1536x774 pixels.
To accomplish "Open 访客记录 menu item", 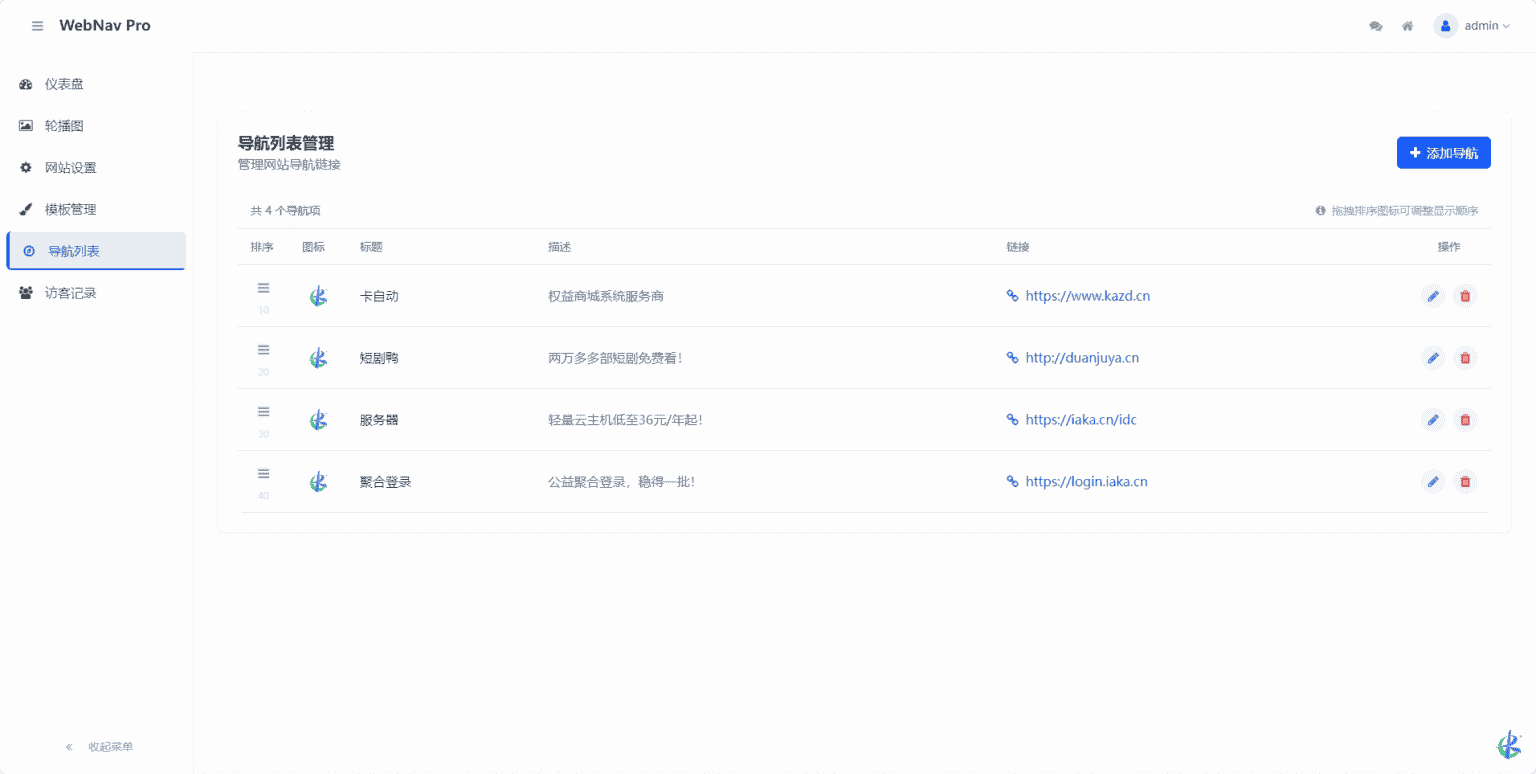I will [70, 293].
